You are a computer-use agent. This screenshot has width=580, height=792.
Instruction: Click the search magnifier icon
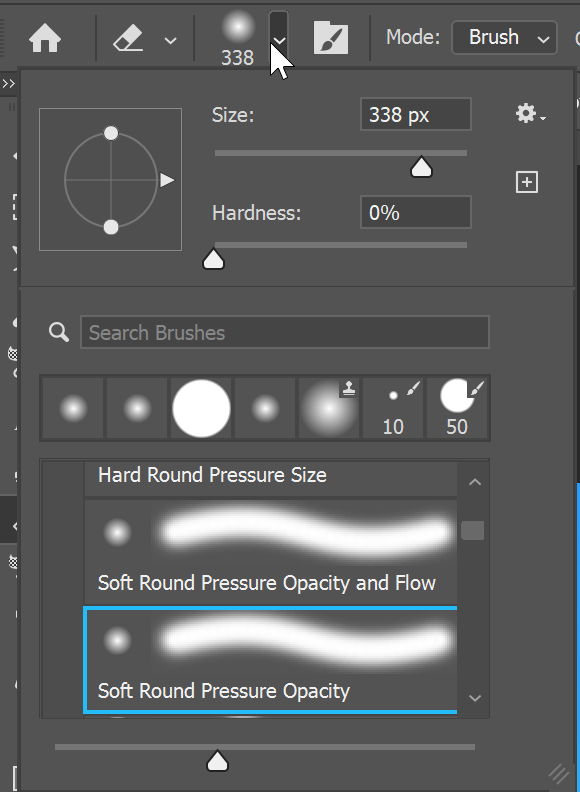click(59, 332)
